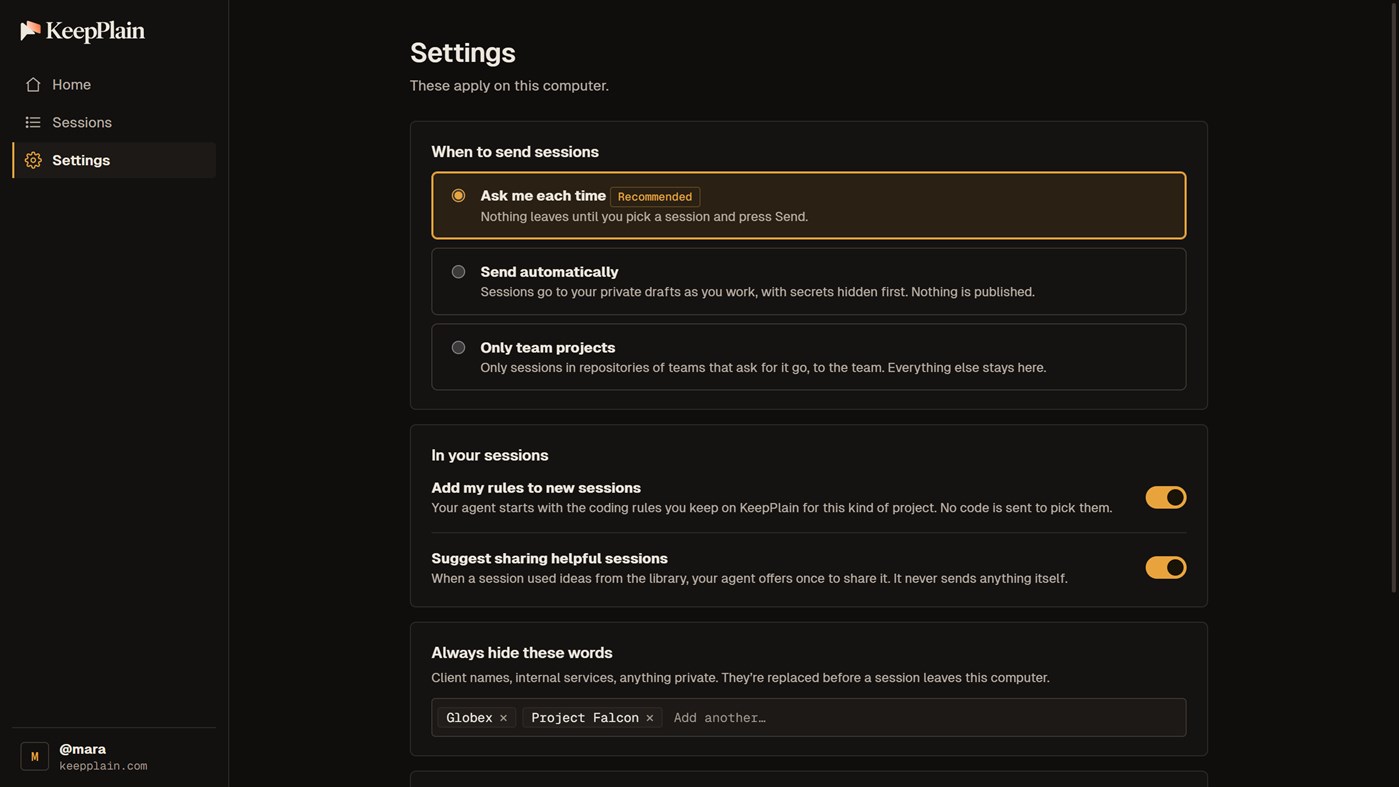The height and width of the screenshot is (787, 1399).
Task: Click the M avatar for @mara
Action: (x=35, y=757)
